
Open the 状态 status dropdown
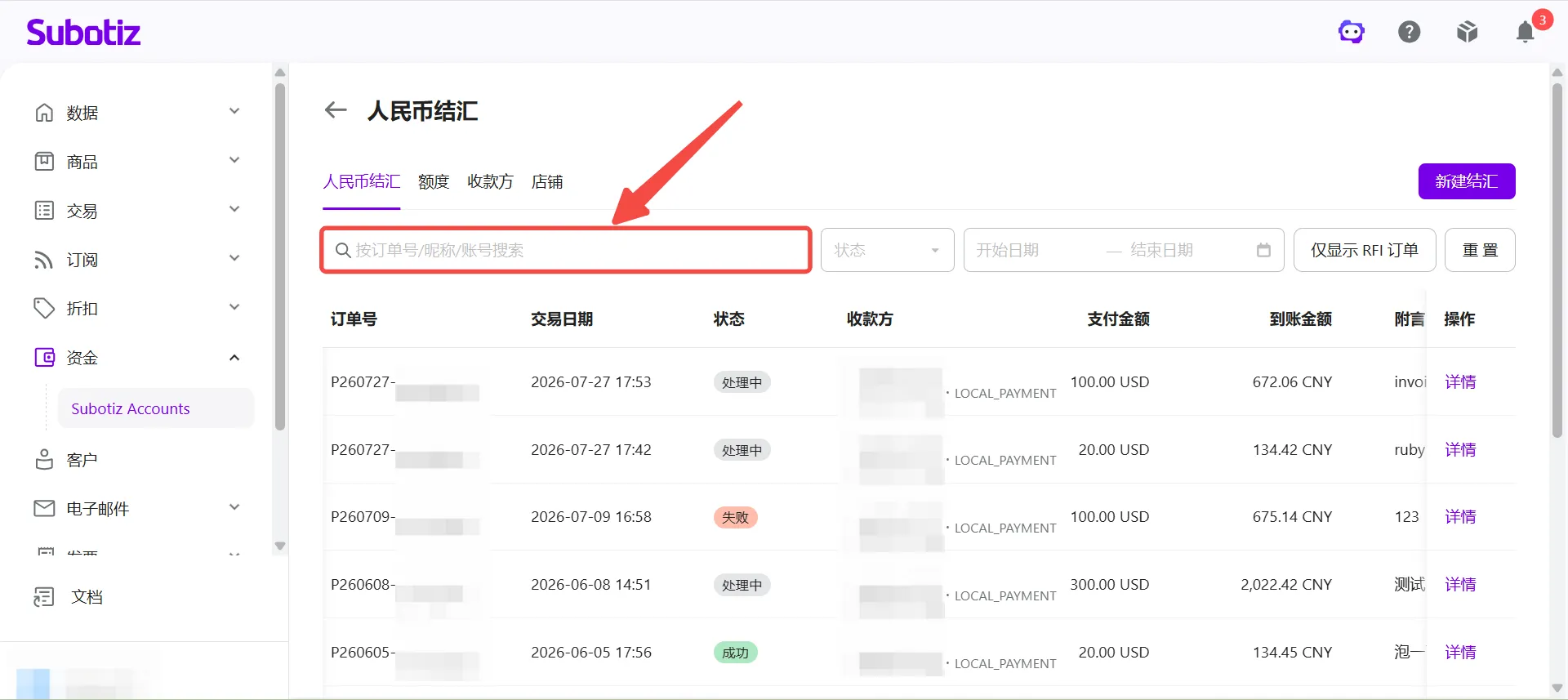(x=887, y=250)
